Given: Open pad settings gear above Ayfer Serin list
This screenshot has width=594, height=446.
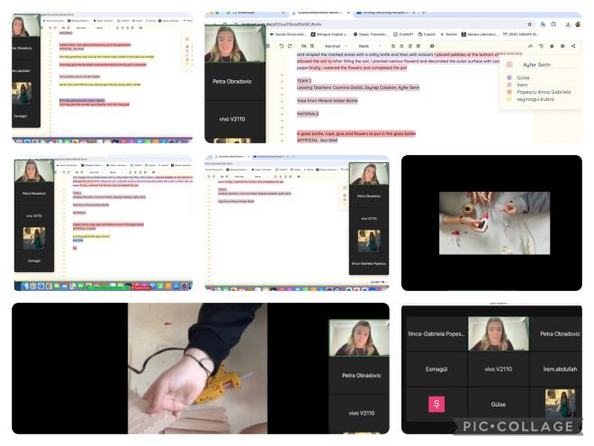Looking at the screenshot, I should (x=563, y=46).
